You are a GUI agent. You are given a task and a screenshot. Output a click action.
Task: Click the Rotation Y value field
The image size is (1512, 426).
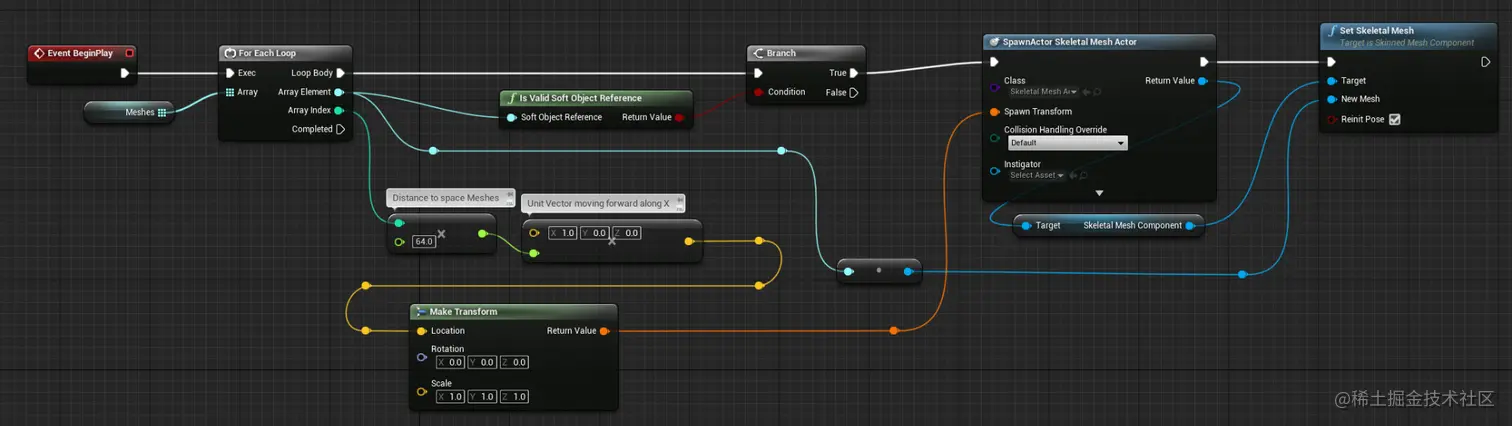[482, 362]
